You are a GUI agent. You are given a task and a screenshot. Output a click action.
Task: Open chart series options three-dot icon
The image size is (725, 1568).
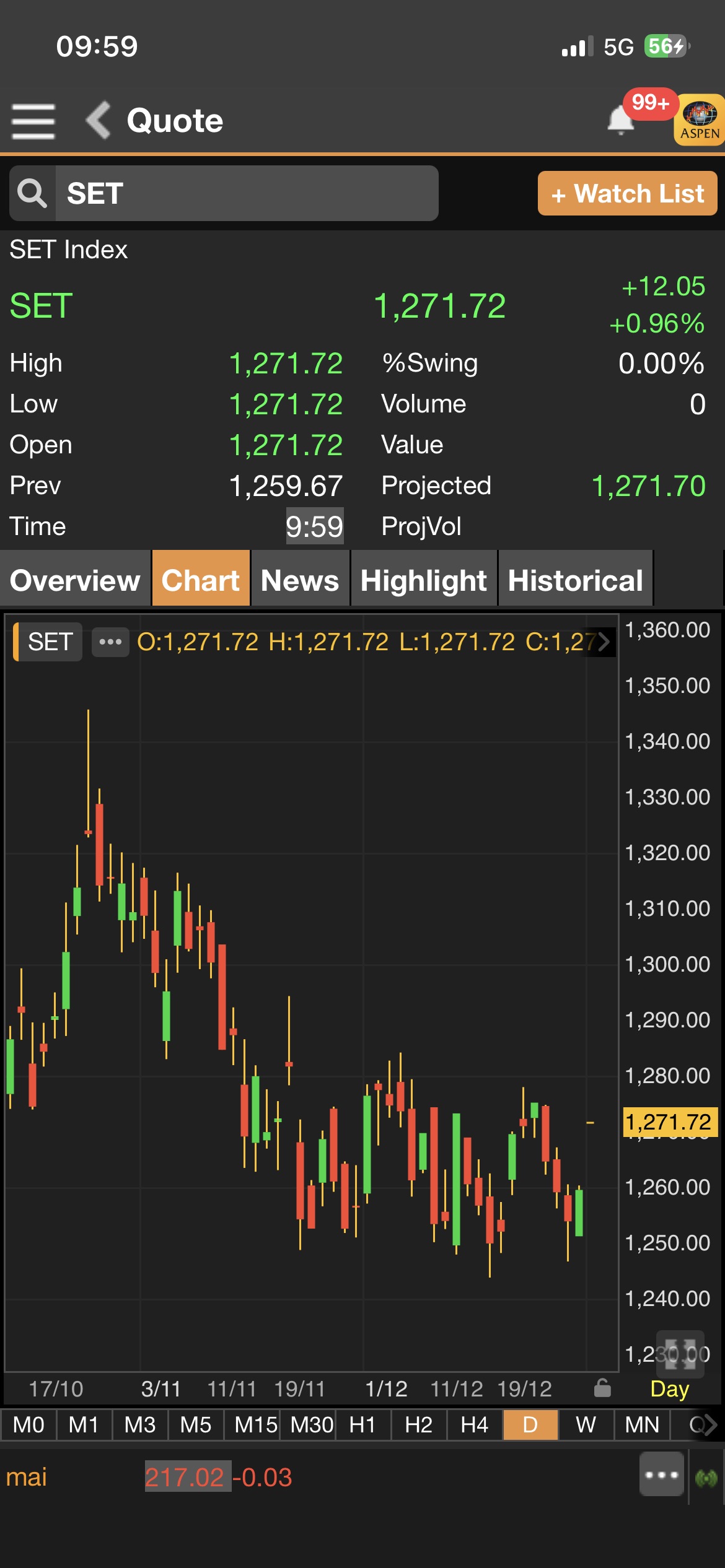point(110,642)
